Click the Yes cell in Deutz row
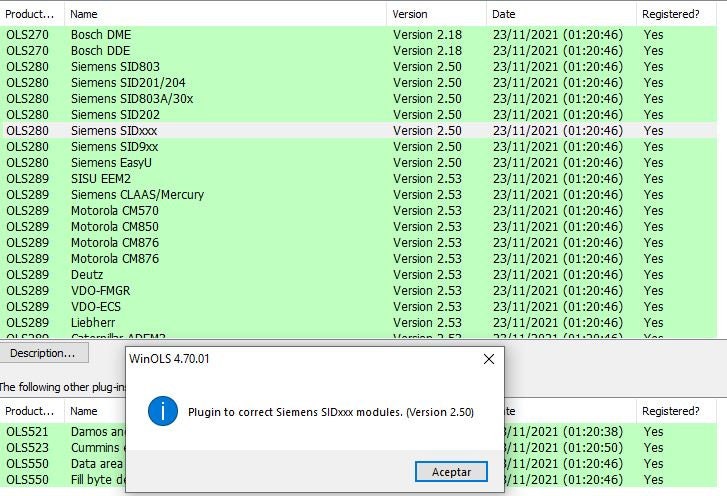This screenshot has width=727, height=496. pos(653,274)
